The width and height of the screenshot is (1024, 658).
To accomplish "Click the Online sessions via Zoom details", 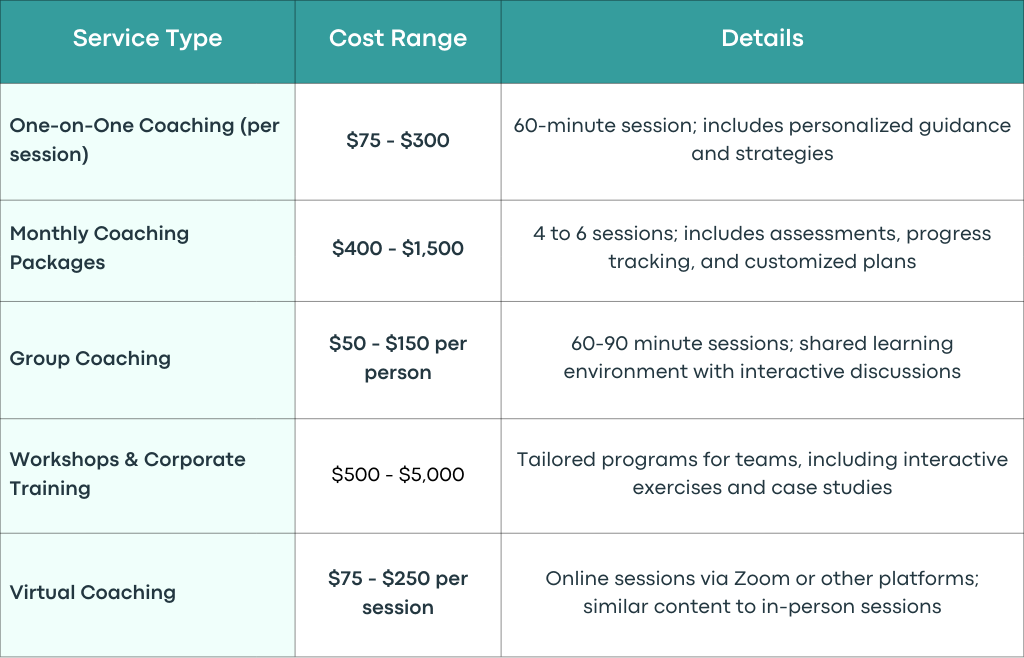I will tap(762, 592).
